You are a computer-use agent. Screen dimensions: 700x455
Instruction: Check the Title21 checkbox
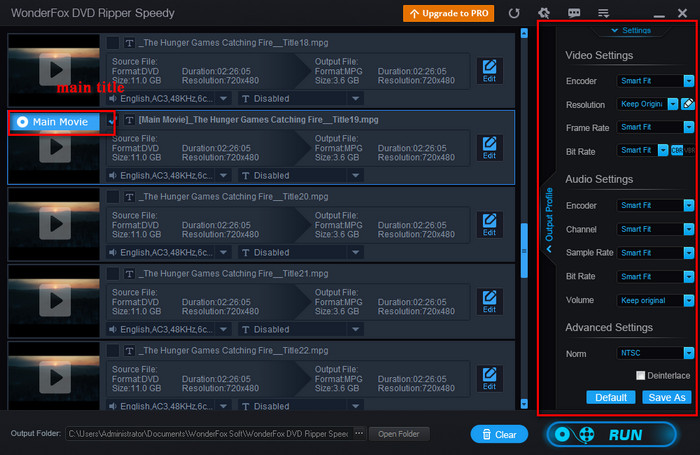click(x=113, y=274)
